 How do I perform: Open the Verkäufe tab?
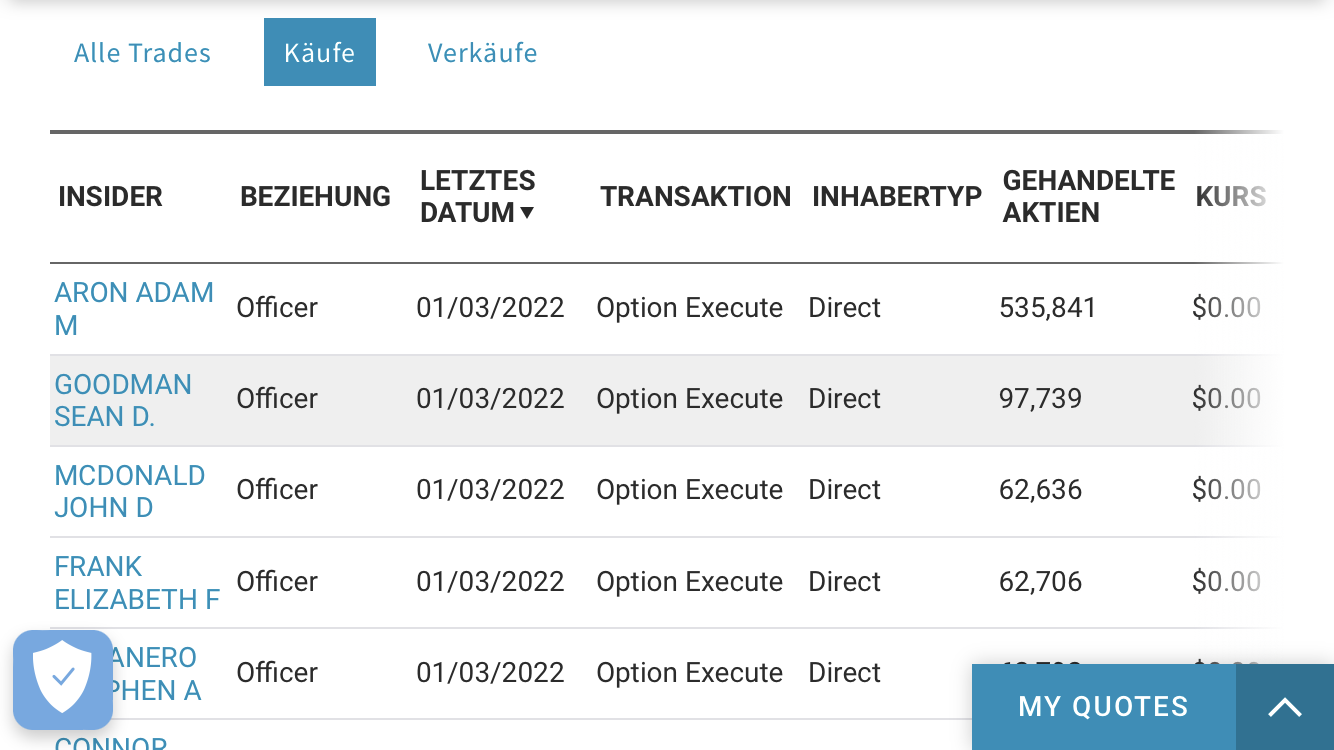pyautogui.click(x=482, y=53)
